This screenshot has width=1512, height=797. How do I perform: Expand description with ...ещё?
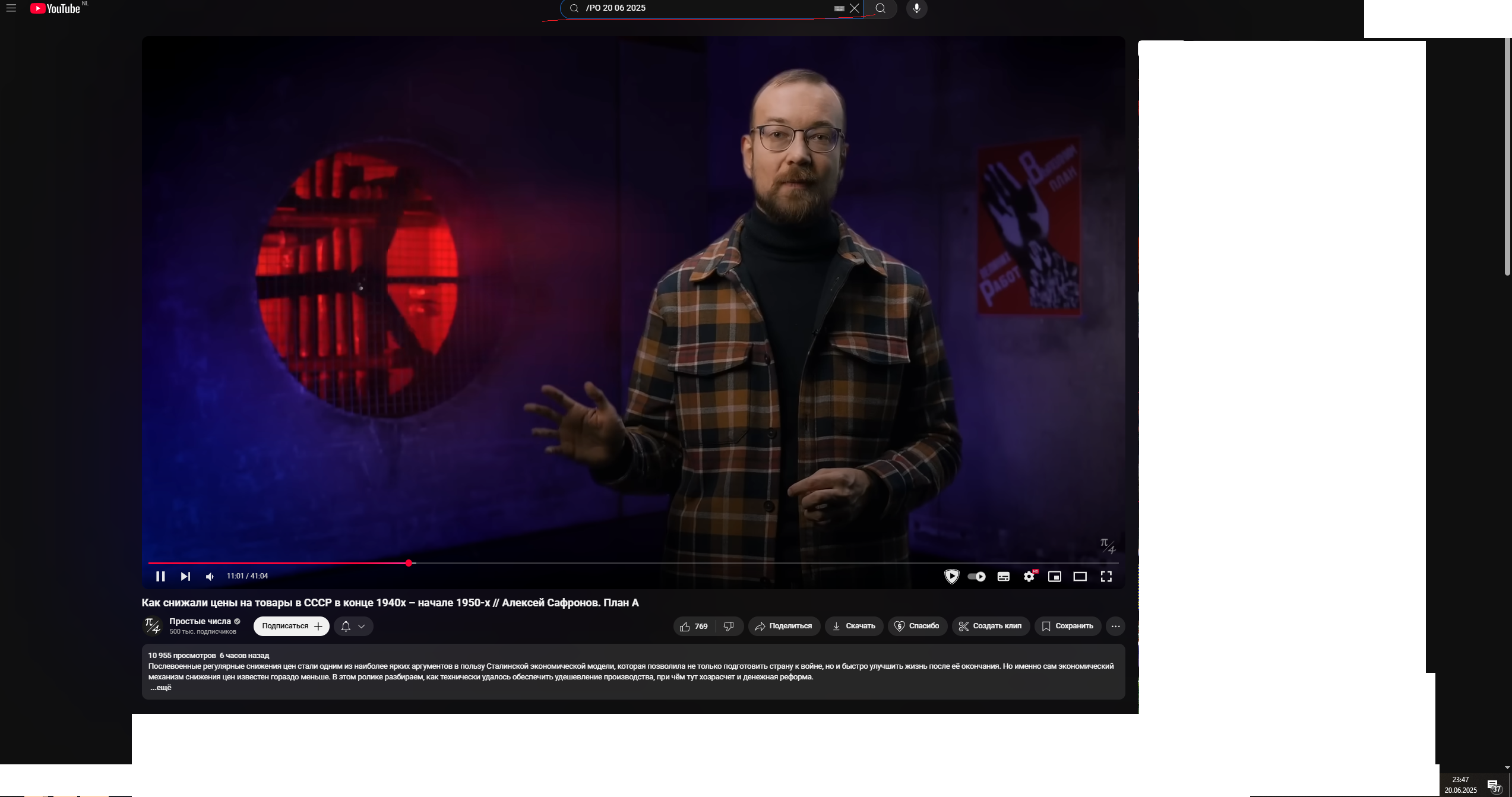point(160,687)
